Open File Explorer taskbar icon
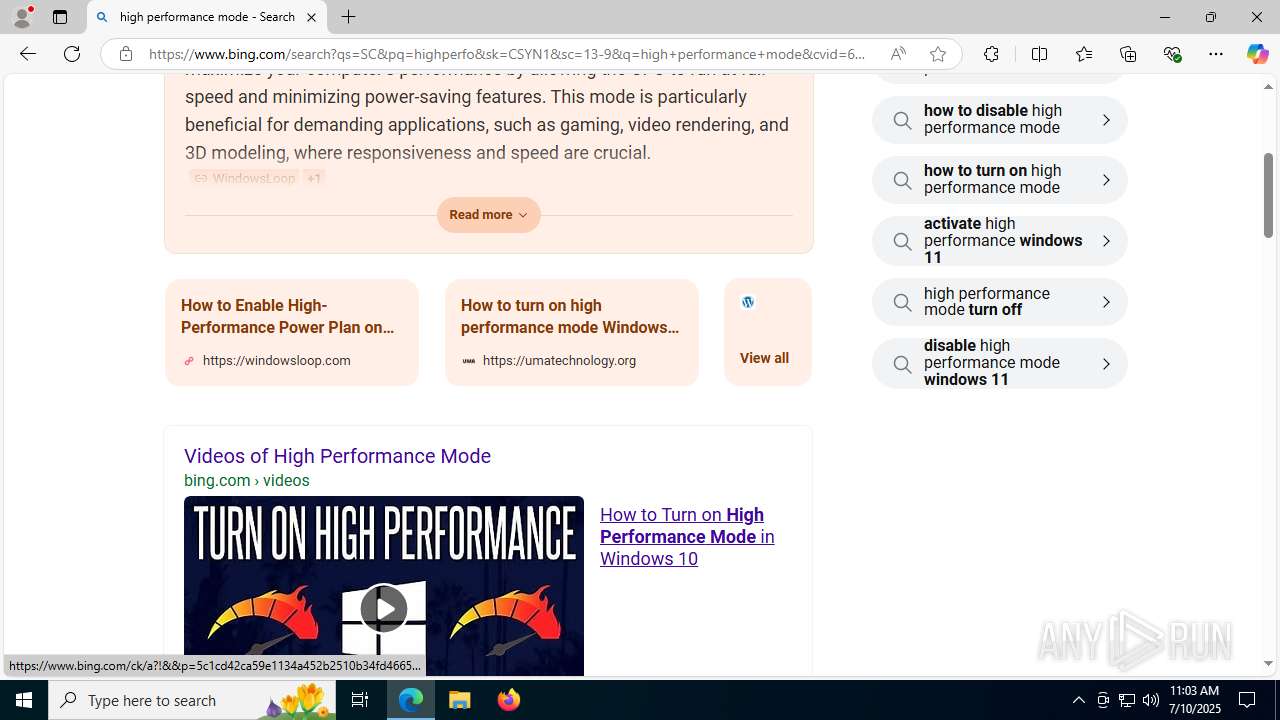 pyautogui.click(x=460, y=700)
